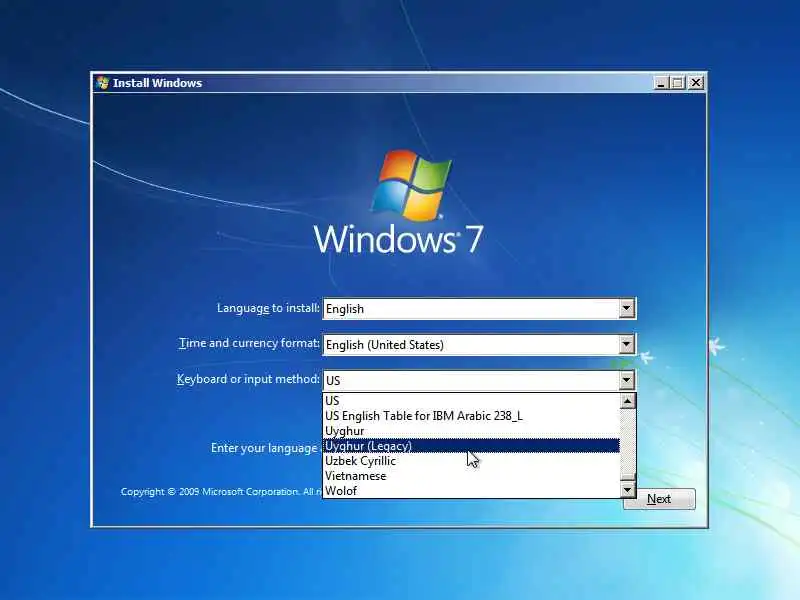The image size is (800, 600).
Task: Pick Uyghur (Legacy) from the list
Action: pyautogui.click(x=471, y=445)
